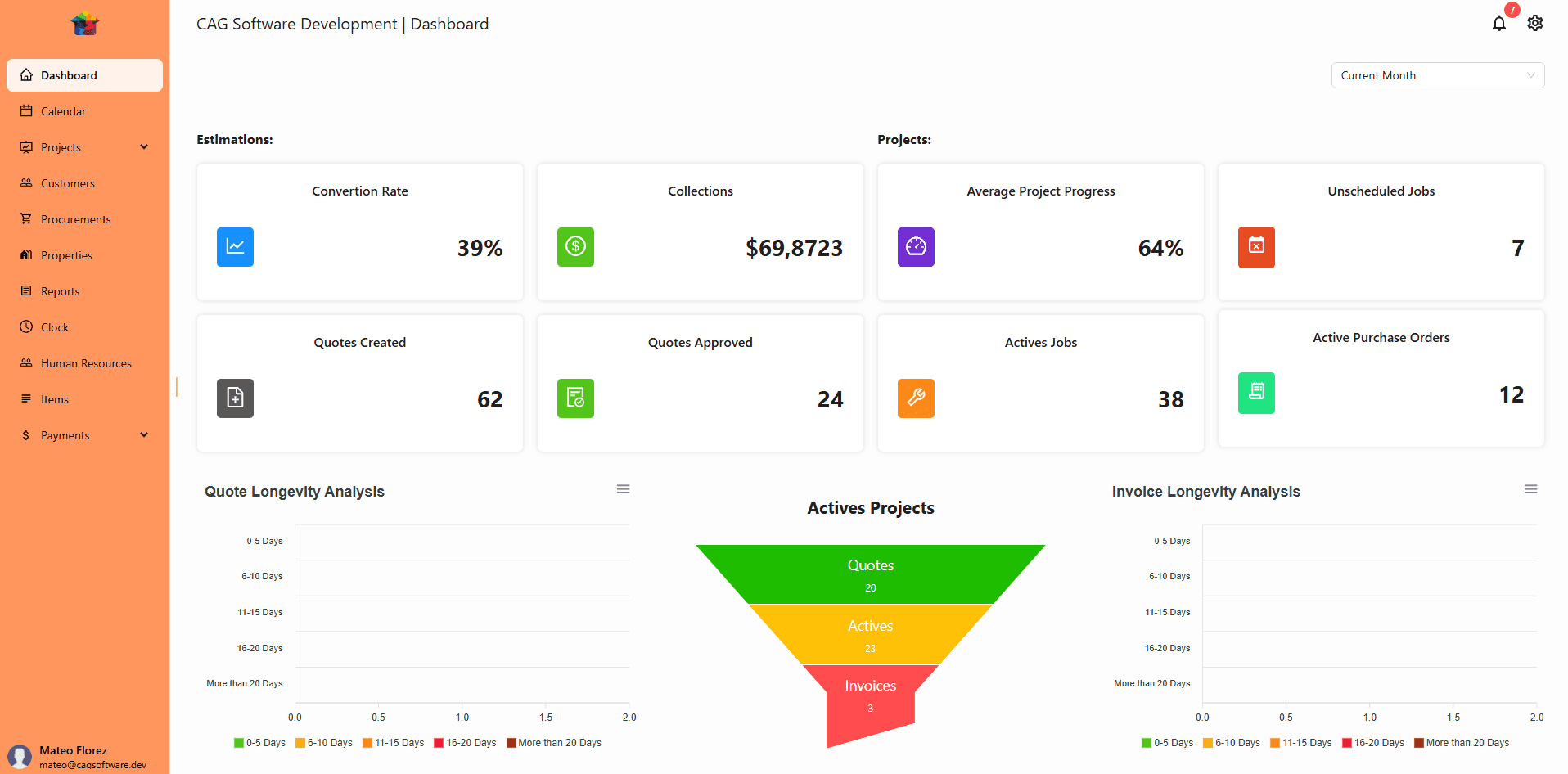Open the Calendar section from the sidebar

[63, 110]
